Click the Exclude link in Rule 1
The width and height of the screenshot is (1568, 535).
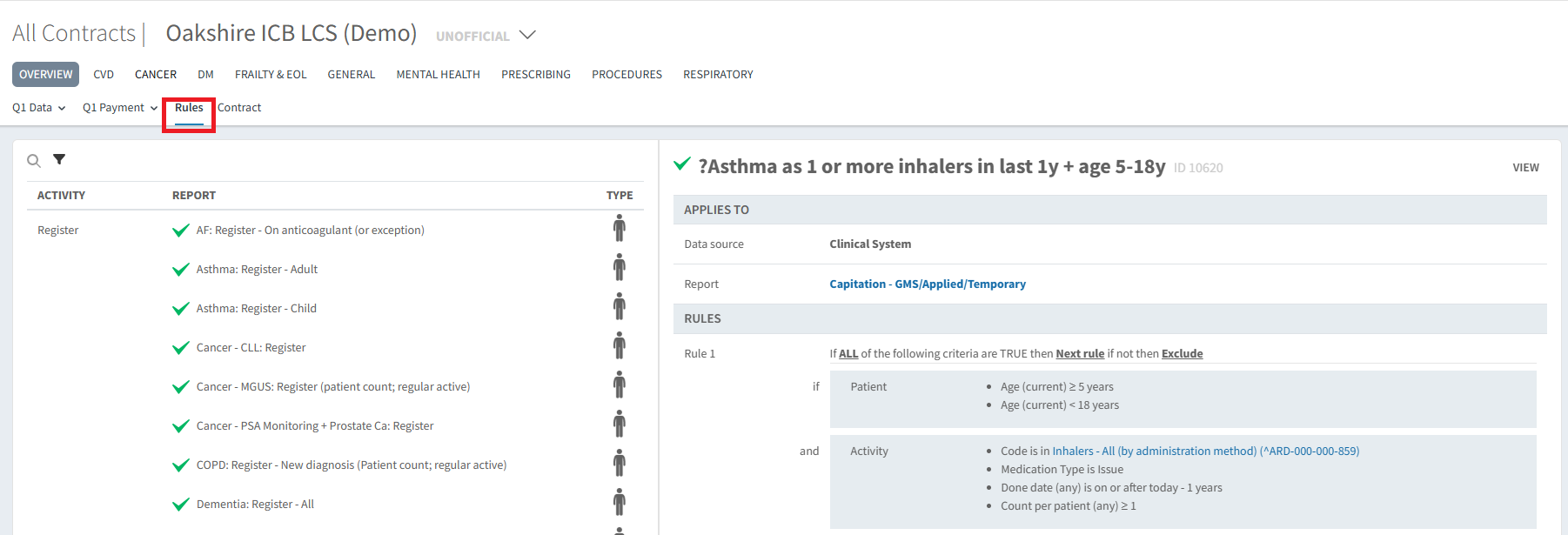1182,353
